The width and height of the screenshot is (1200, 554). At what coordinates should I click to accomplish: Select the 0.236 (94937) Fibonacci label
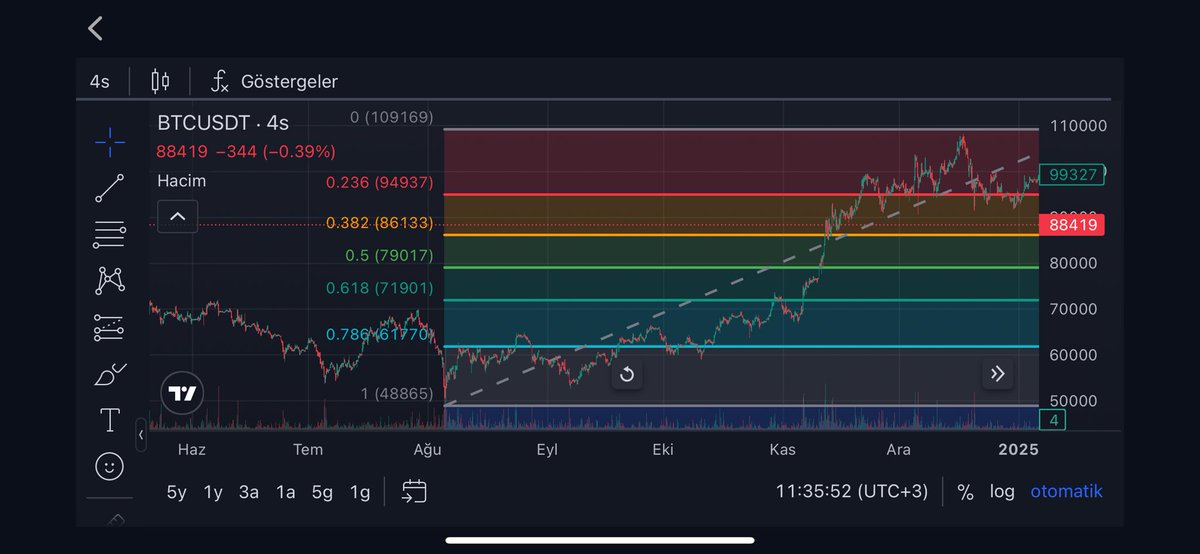coord(380,182)
